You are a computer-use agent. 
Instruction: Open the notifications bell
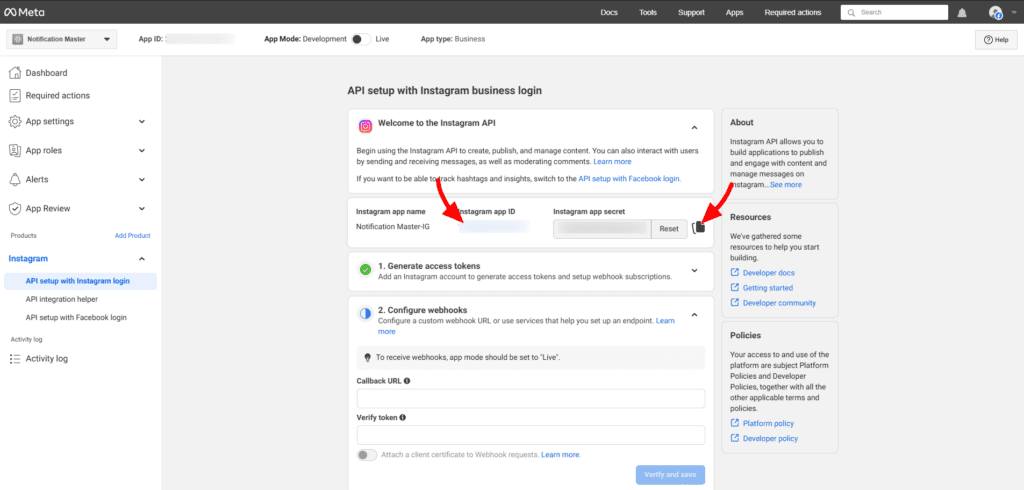pos(962,12)
